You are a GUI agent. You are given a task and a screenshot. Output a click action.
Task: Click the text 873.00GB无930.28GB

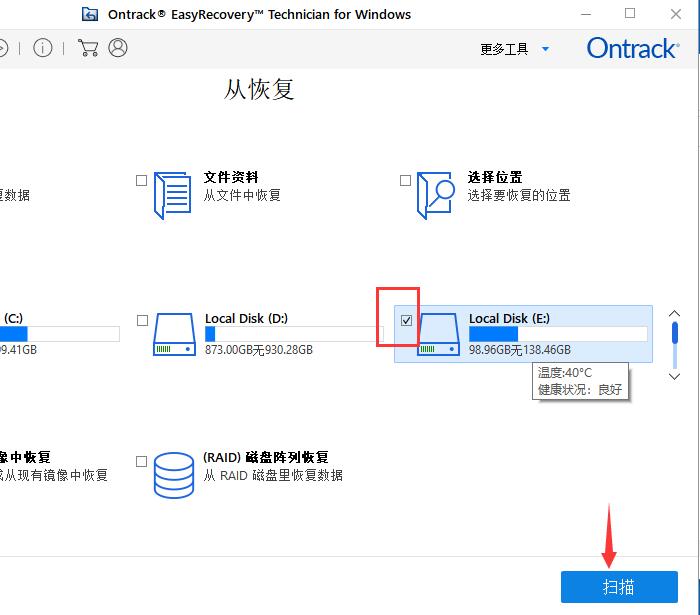[259, 349]
